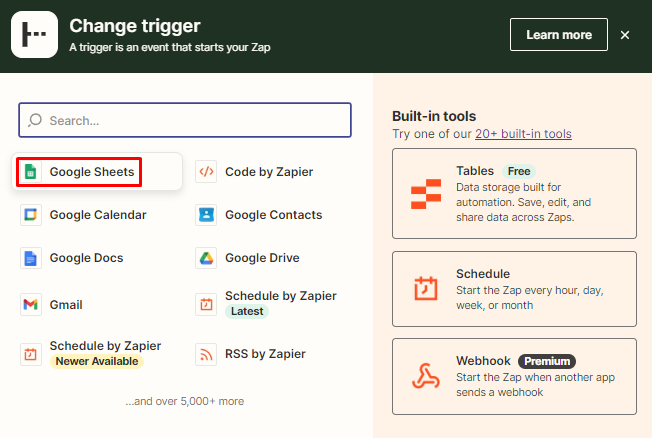652x438 pixels.
Task: Click the Schedule by Zapier Newer Available icon
Action: tap(31, 354)
